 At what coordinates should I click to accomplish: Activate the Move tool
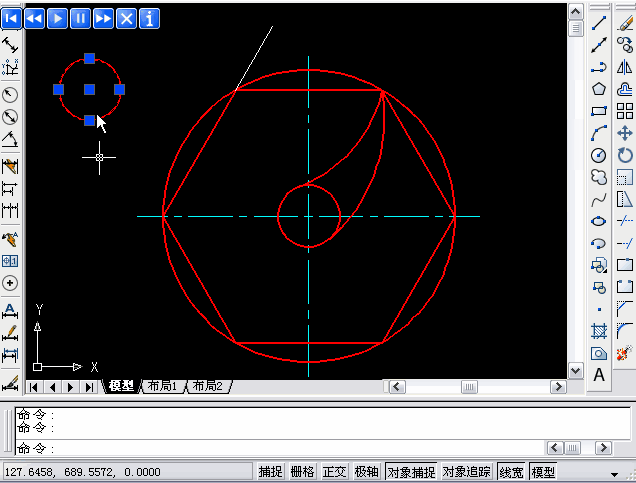pyautogui.click(x=625, y=133)
